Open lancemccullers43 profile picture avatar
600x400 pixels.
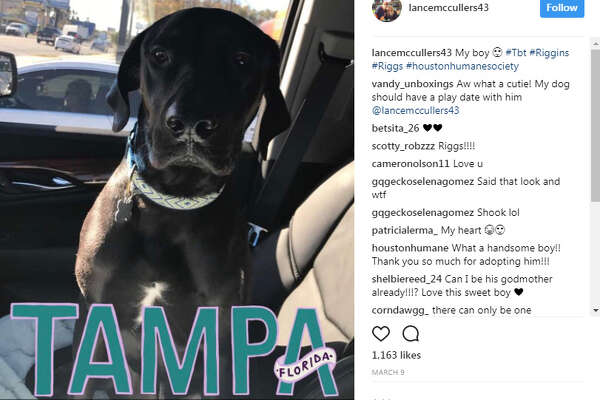[x=386, y=8]
